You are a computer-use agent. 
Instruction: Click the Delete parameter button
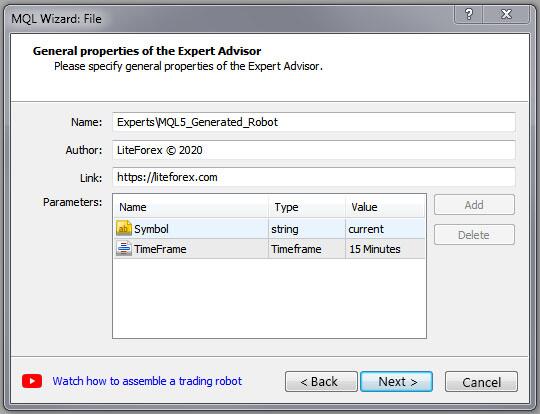(474, 235)
